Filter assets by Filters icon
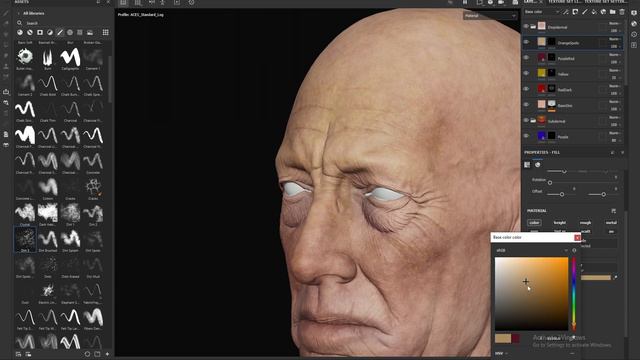The height and width of the screenshot is (360, 640). [x=50, y=32]
